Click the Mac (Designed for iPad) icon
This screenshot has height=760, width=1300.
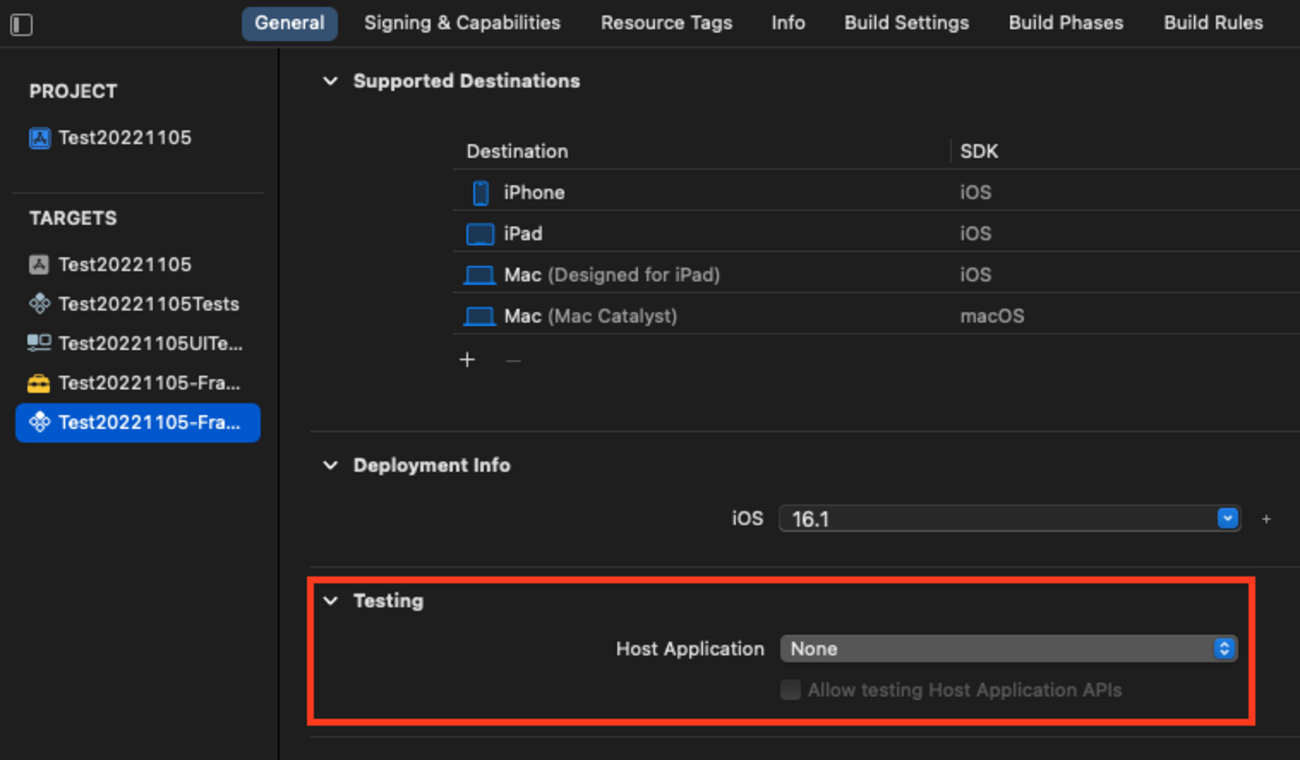pyautogui.click(x=480, y=275)
